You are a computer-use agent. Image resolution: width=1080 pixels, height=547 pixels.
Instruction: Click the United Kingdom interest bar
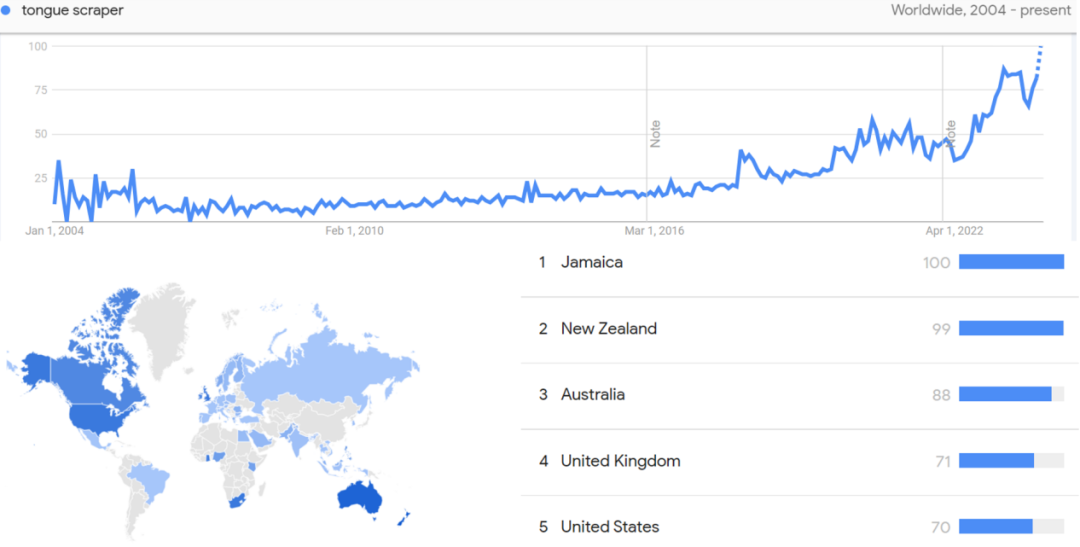996,461
